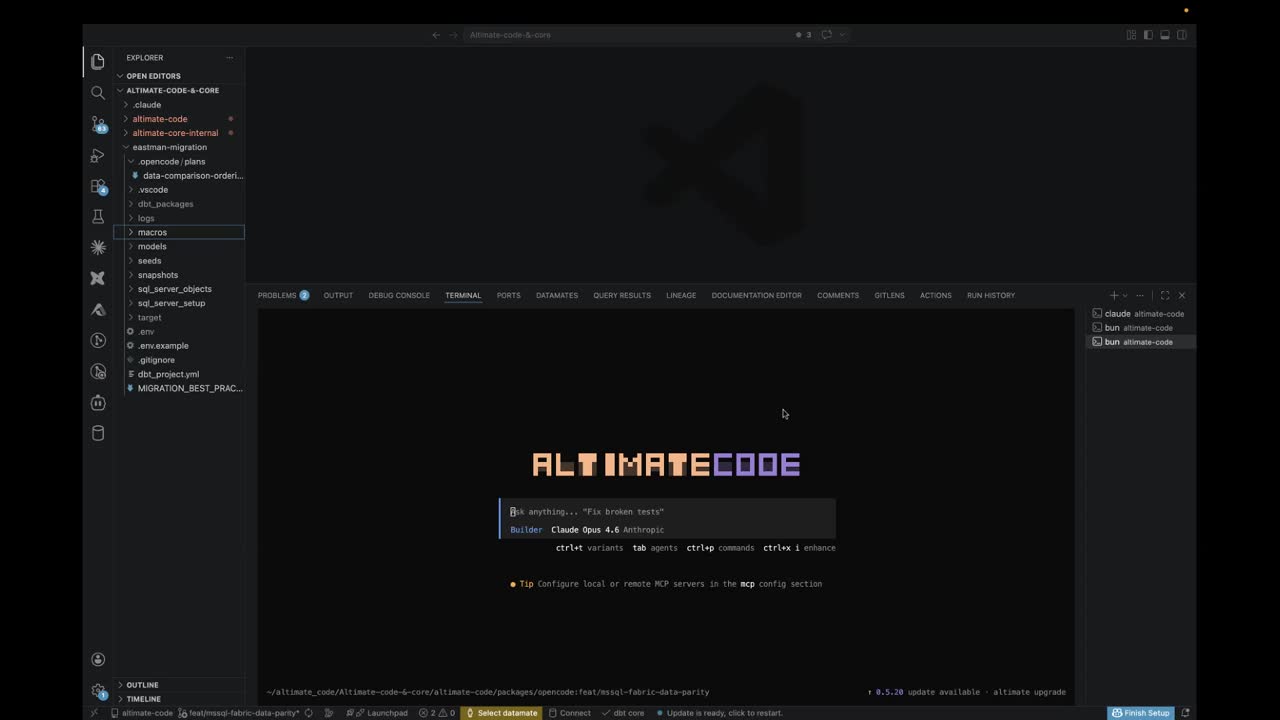Viewport: 1280px width, 720px height.
Task: Collapse the eastman-migration folder
Action: click(x=179, y=147)
